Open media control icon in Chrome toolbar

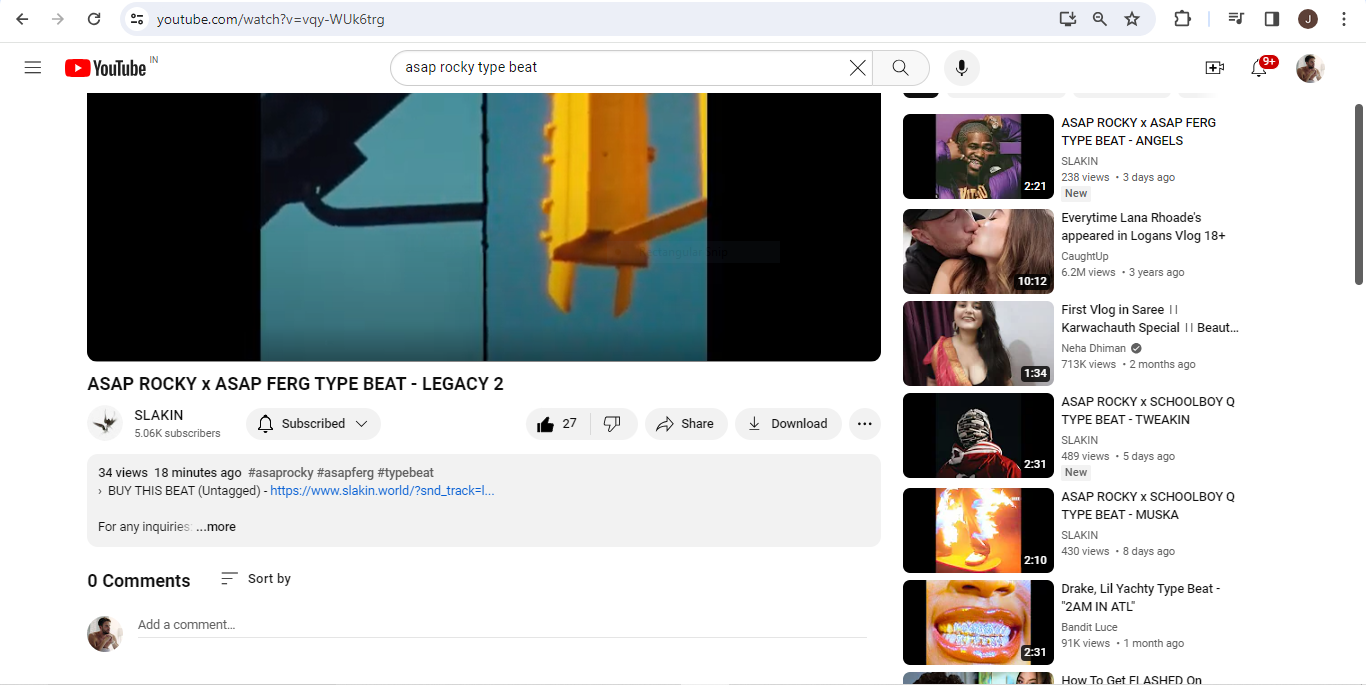click(1237, 19)
